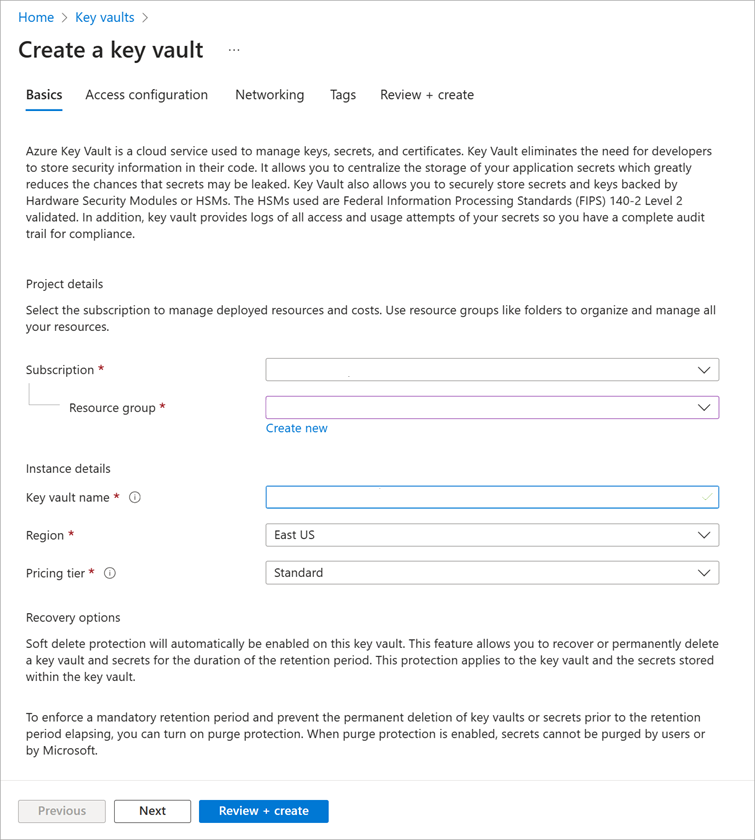755x840 pixels.
Task: Expand the Resource group dropdown
Action: point(492,408)
